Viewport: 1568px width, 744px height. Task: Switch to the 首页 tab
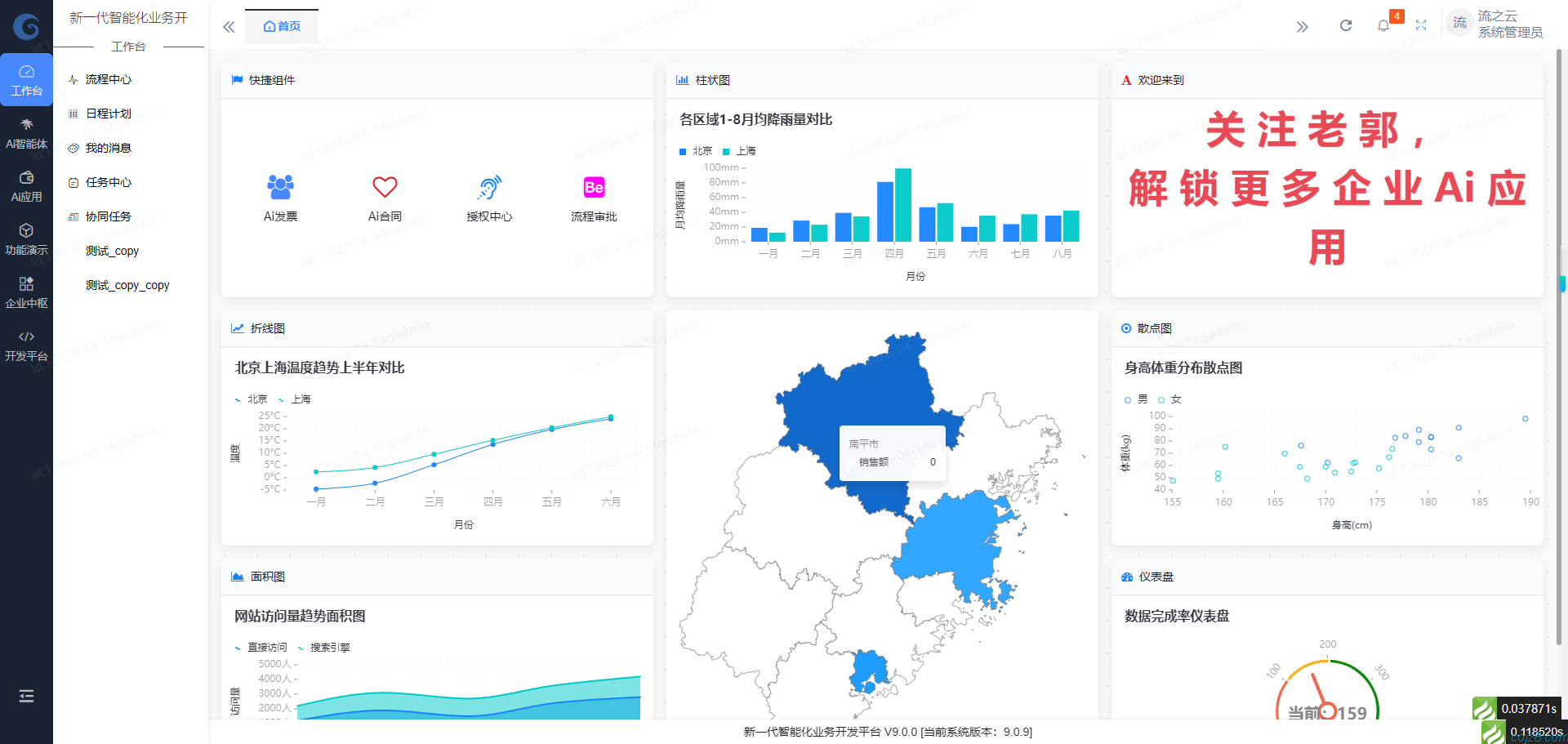[282, 26]
